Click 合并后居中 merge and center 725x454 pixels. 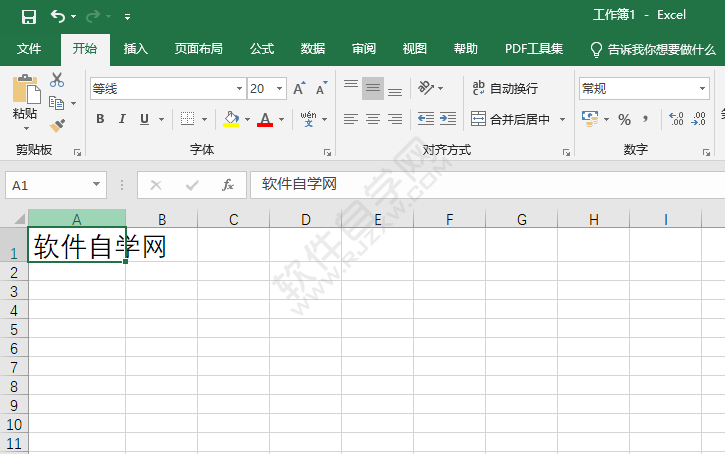[x=510, y=119]
